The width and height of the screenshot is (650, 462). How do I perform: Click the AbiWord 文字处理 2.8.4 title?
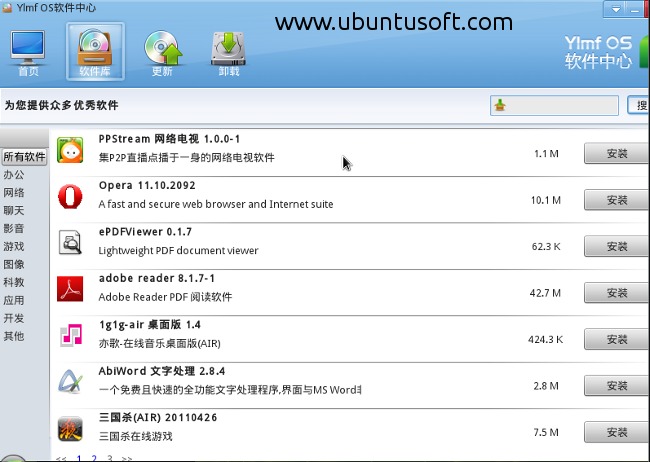tap(162, 371)
